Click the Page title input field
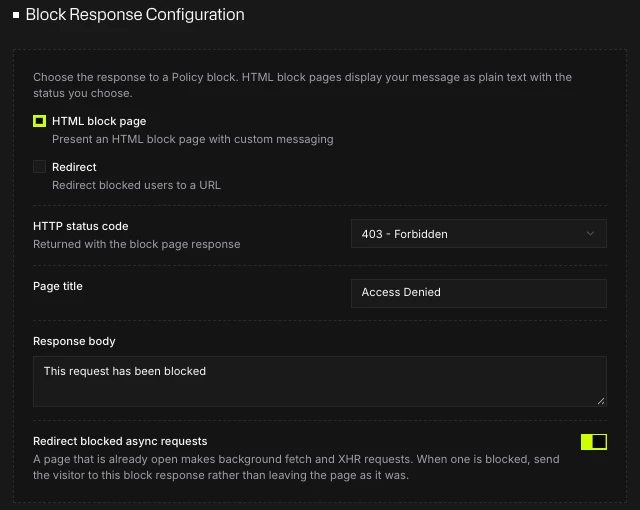 pos(478,293)
